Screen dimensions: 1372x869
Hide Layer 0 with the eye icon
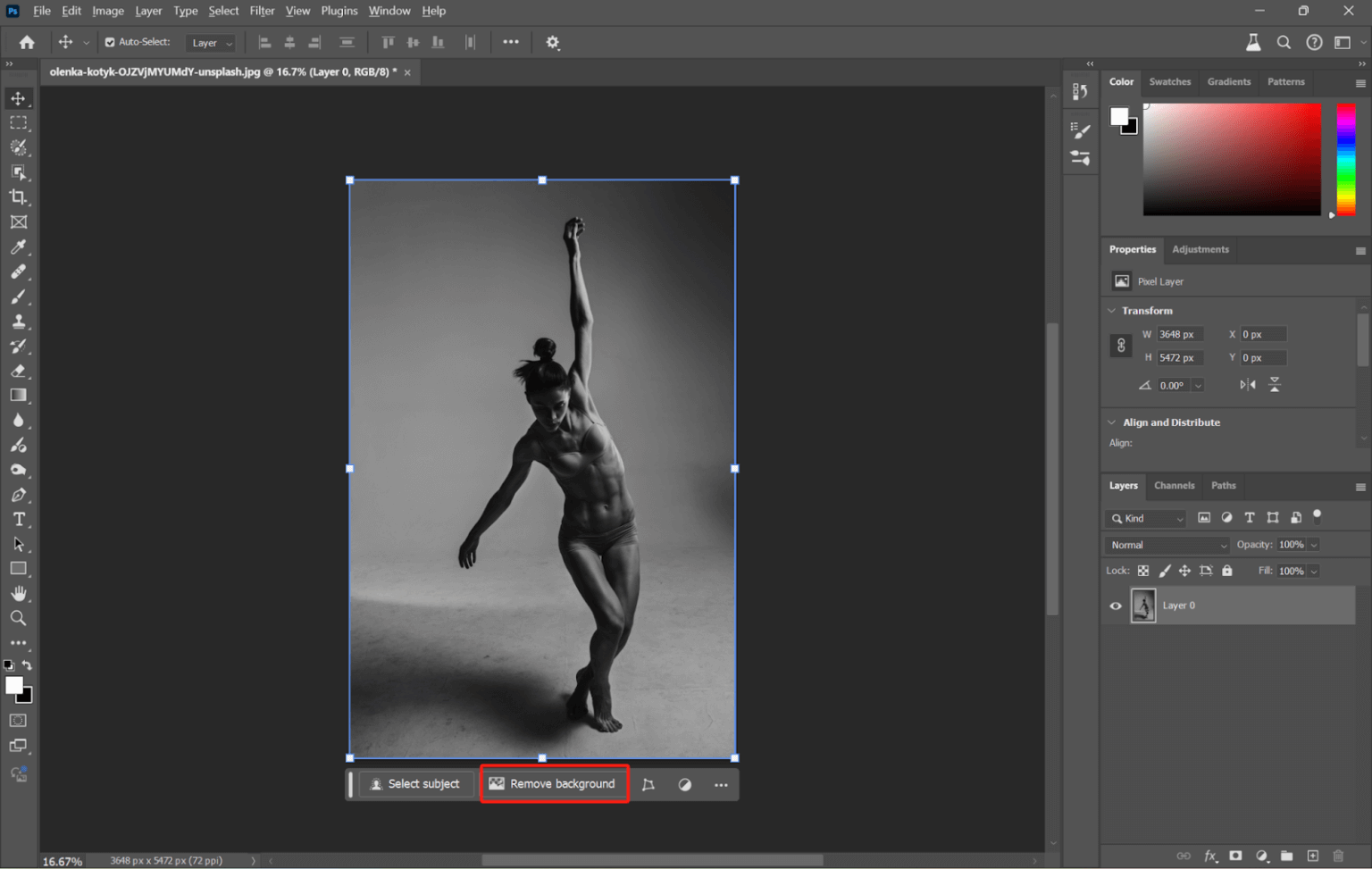tap(1116, 606)
